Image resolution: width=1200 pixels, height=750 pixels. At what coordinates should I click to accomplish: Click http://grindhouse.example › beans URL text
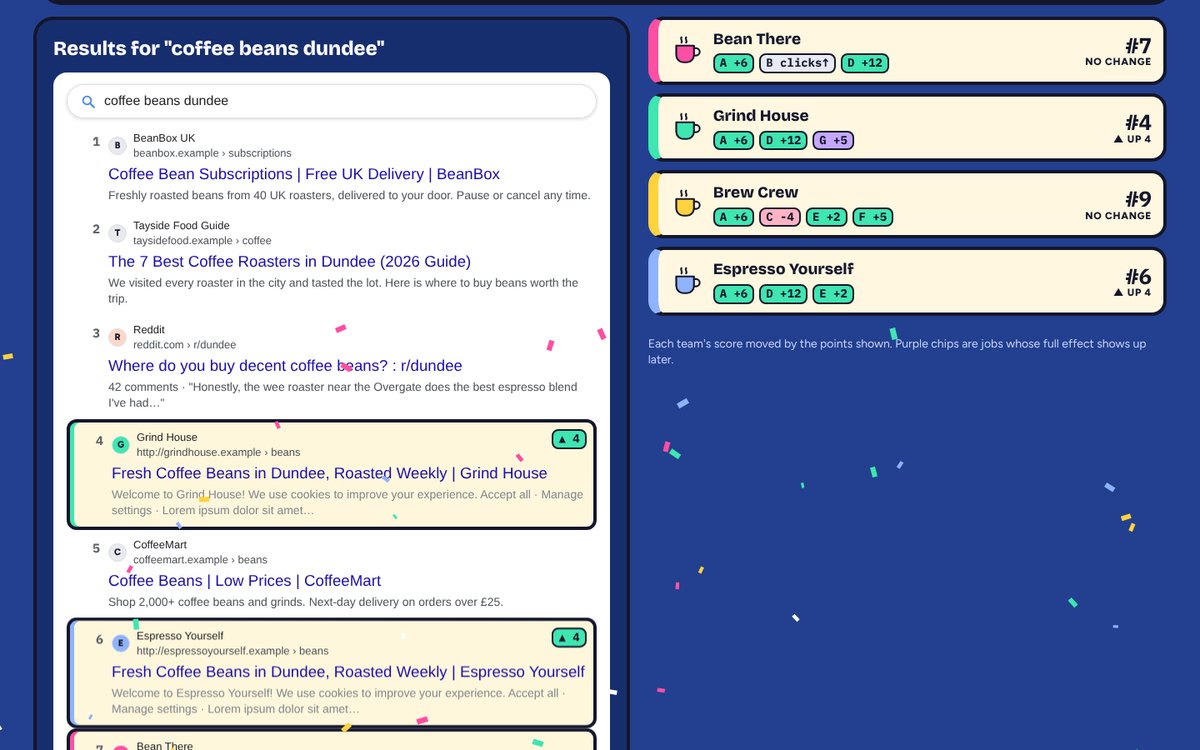pos(218,453)
